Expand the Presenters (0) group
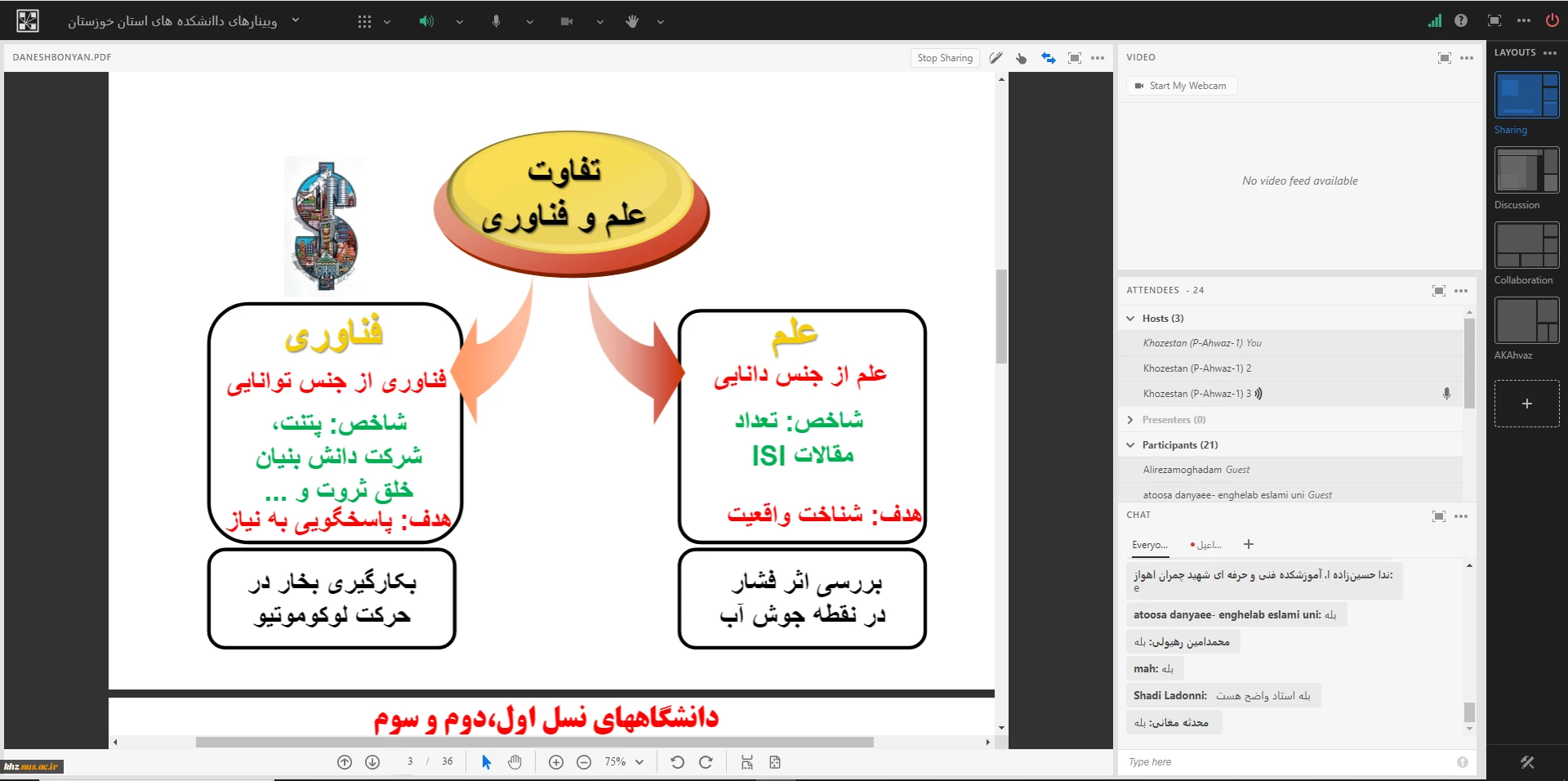This screenshot has width=1568, height=781. (x=1130, y=420)
